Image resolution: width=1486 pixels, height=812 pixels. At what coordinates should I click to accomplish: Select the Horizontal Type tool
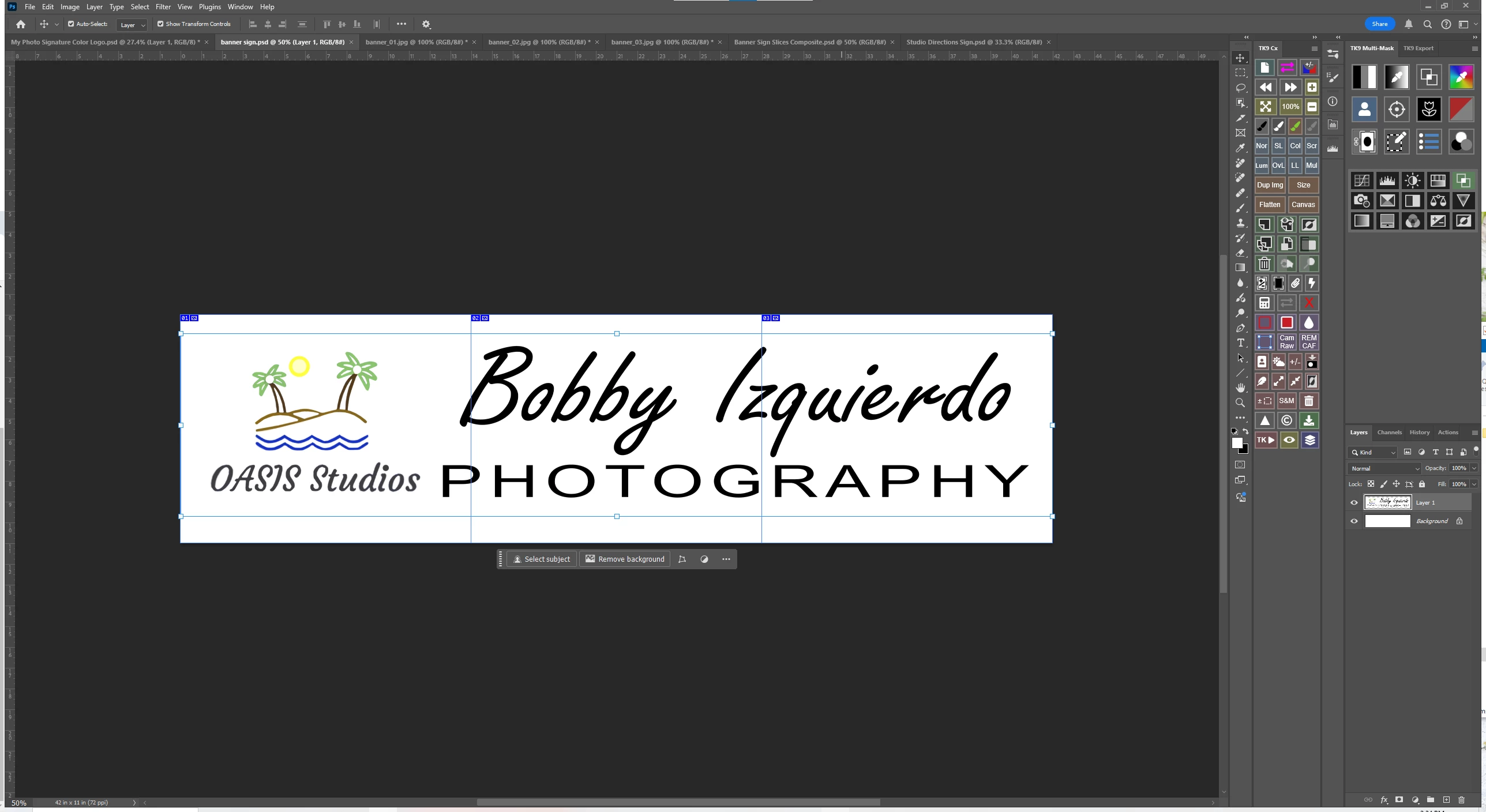pos(1240,343)
